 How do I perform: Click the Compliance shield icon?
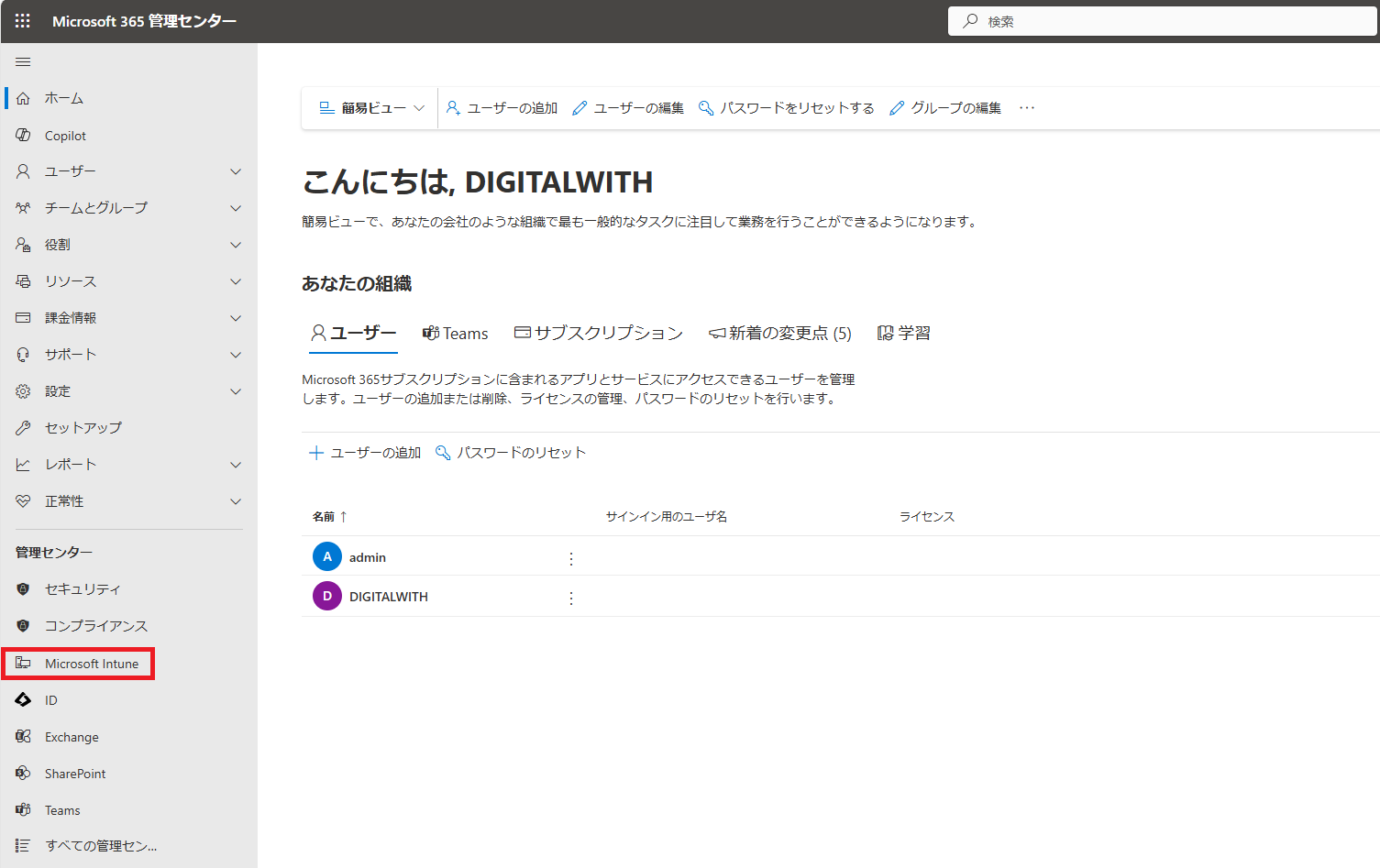[x=23, y=626]
